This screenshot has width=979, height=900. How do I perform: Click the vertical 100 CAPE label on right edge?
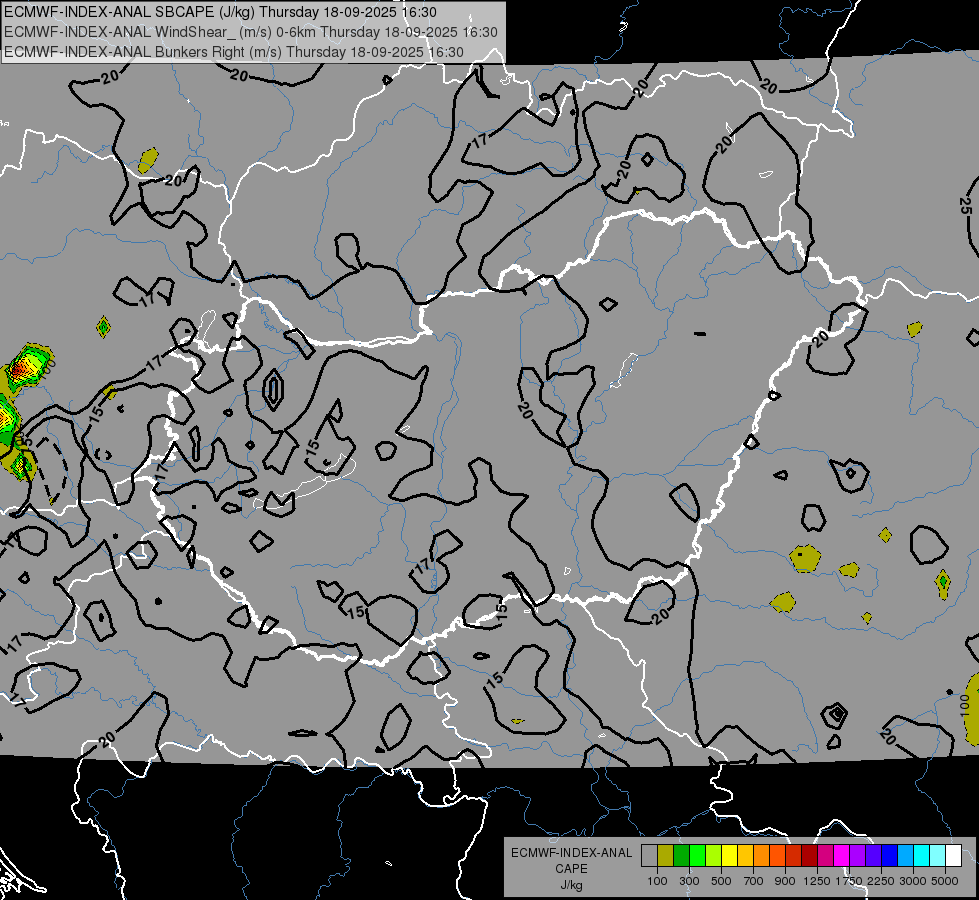coord(966,703)
